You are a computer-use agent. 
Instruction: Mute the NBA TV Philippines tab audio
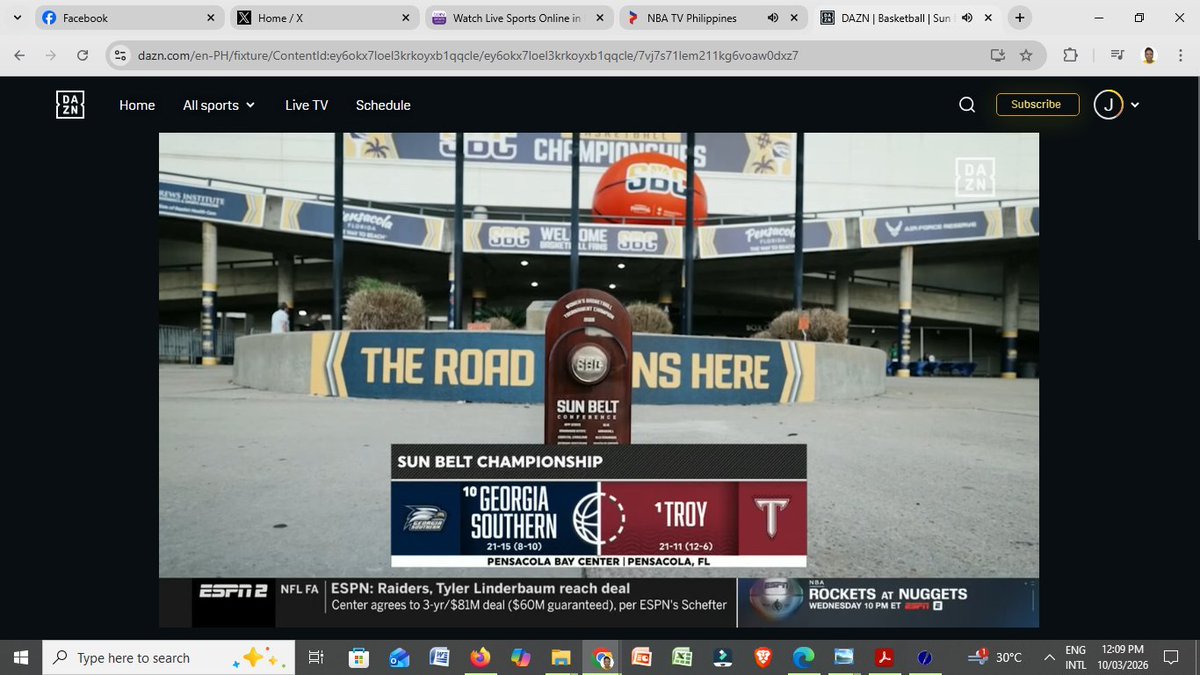tap(773, 18)
